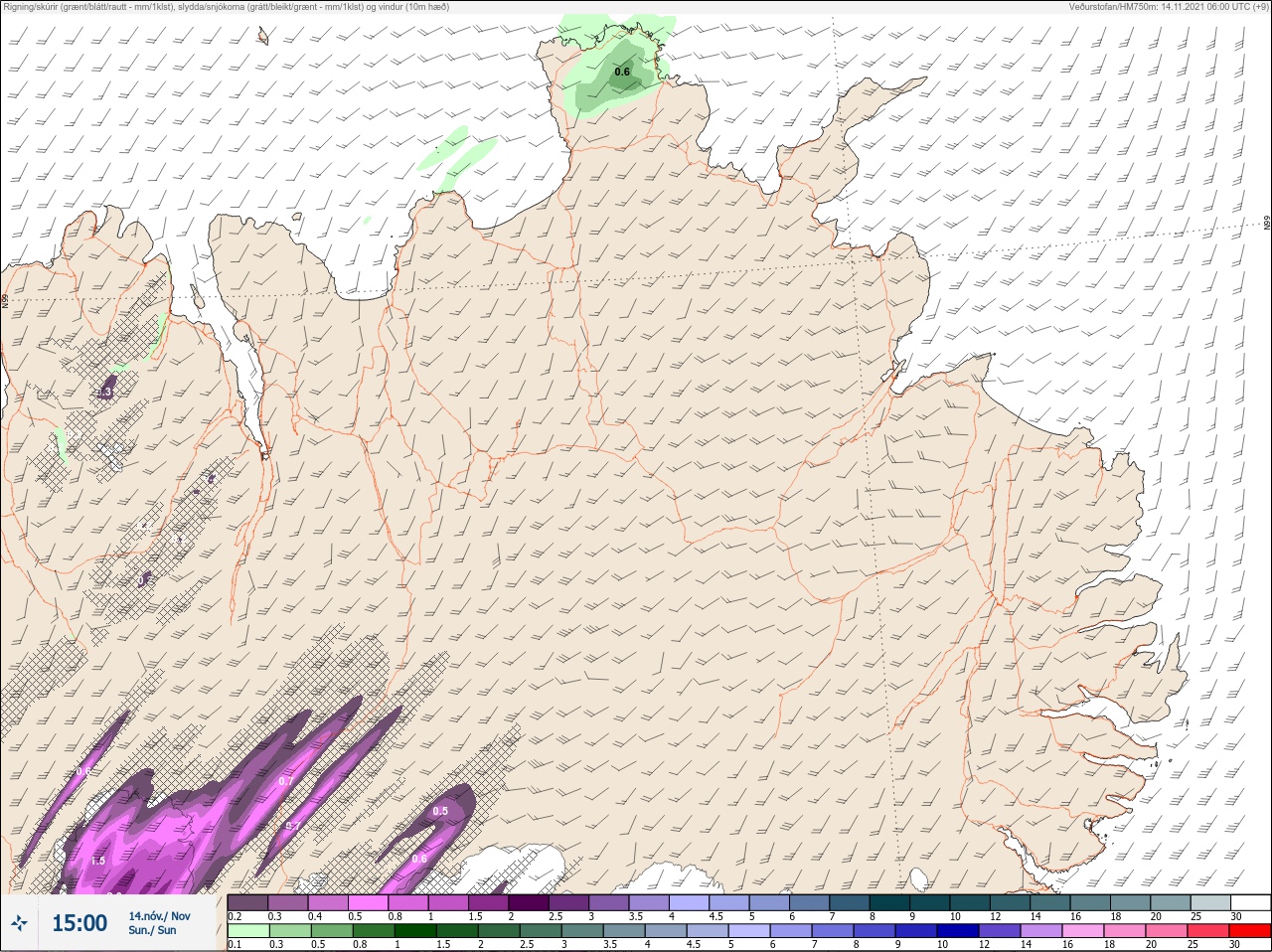
Task: Select the top legend dark teal swatch between 9 and 10
Action: (930, 902)
